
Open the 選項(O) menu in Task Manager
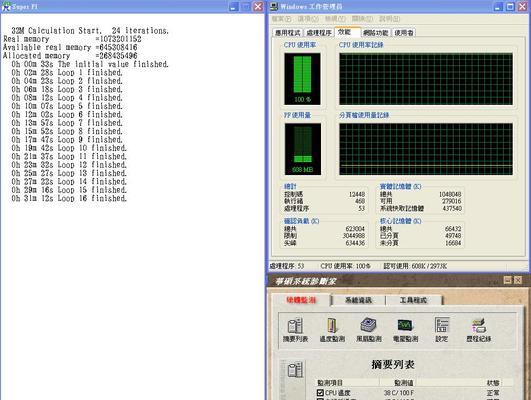(x=308, y=19)
